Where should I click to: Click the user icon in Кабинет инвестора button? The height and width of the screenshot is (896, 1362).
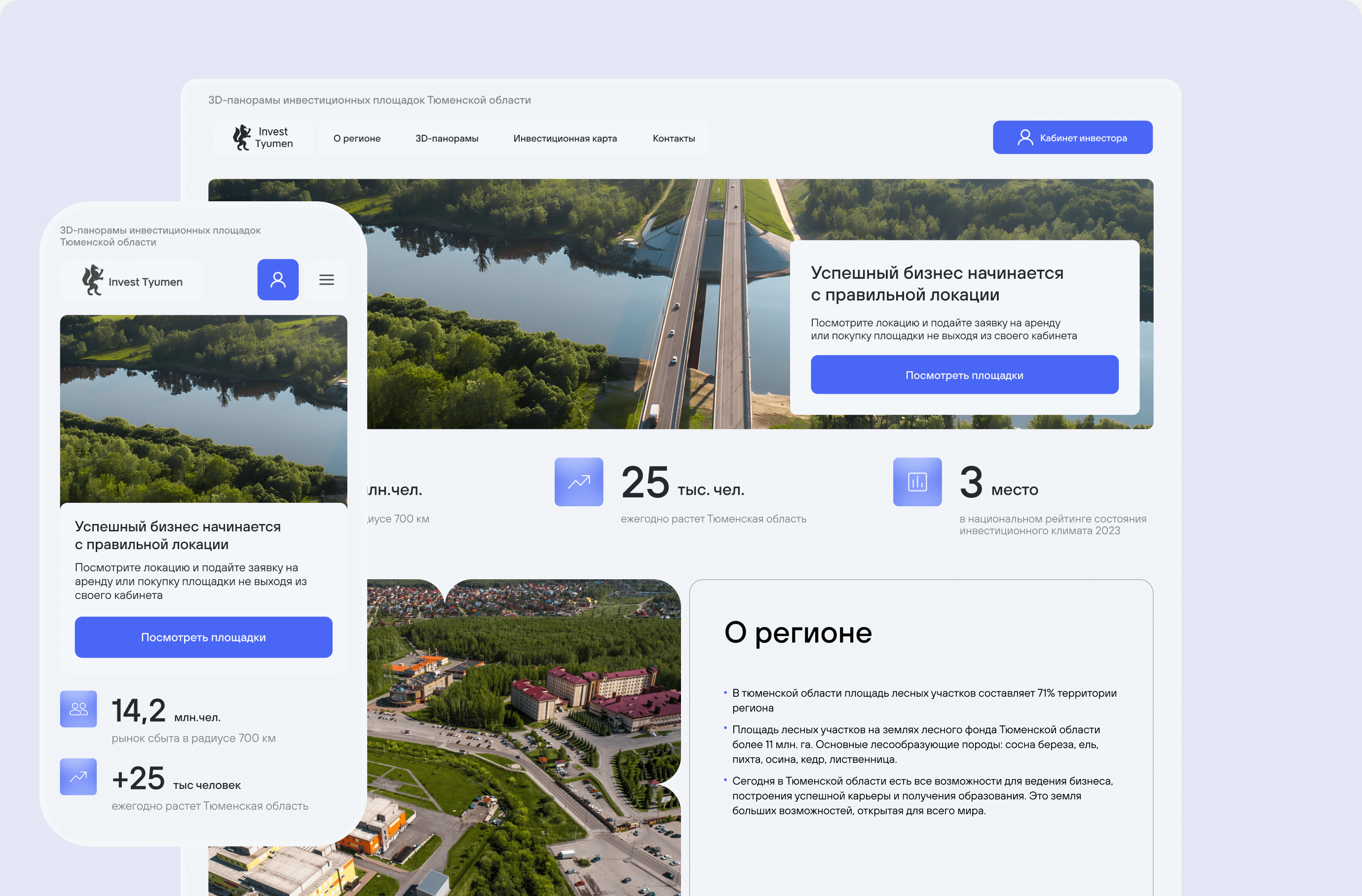1024,137
